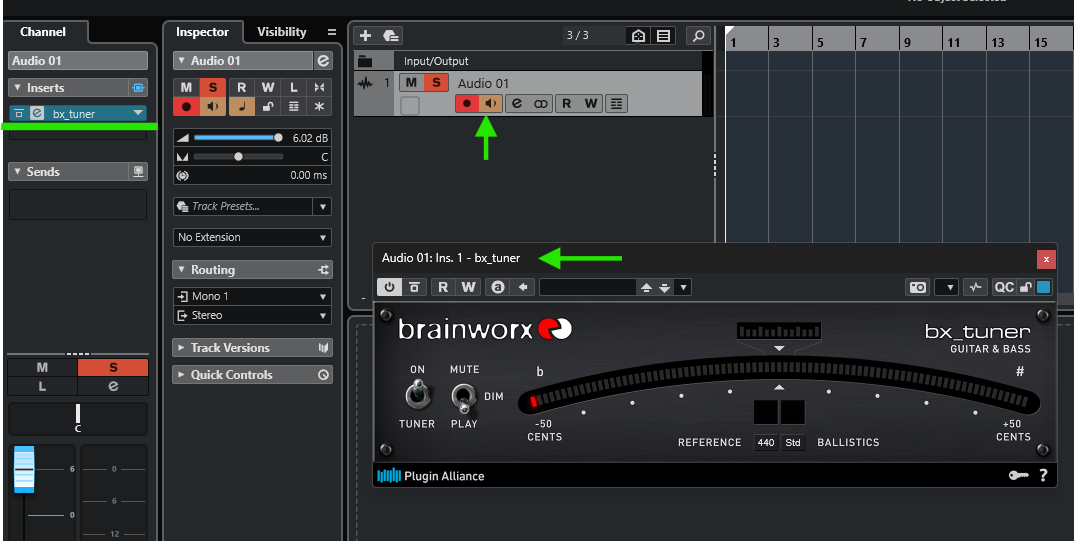The height and width of the screenshot is (541, 1074).
Task: Click the Add Track plus icon
Action: click(x=366, y=36)
